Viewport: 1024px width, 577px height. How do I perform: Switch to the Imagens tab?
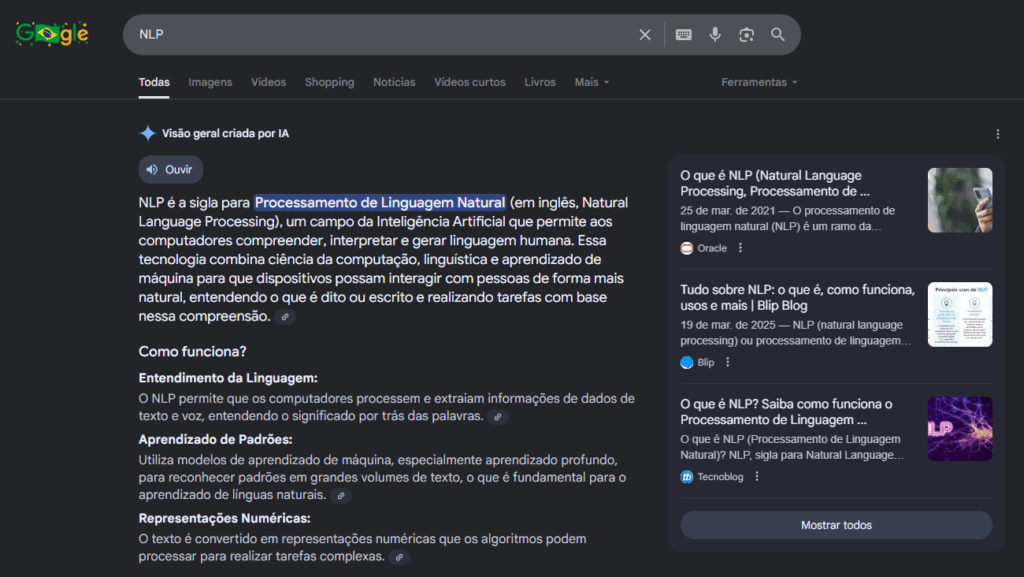210,82
